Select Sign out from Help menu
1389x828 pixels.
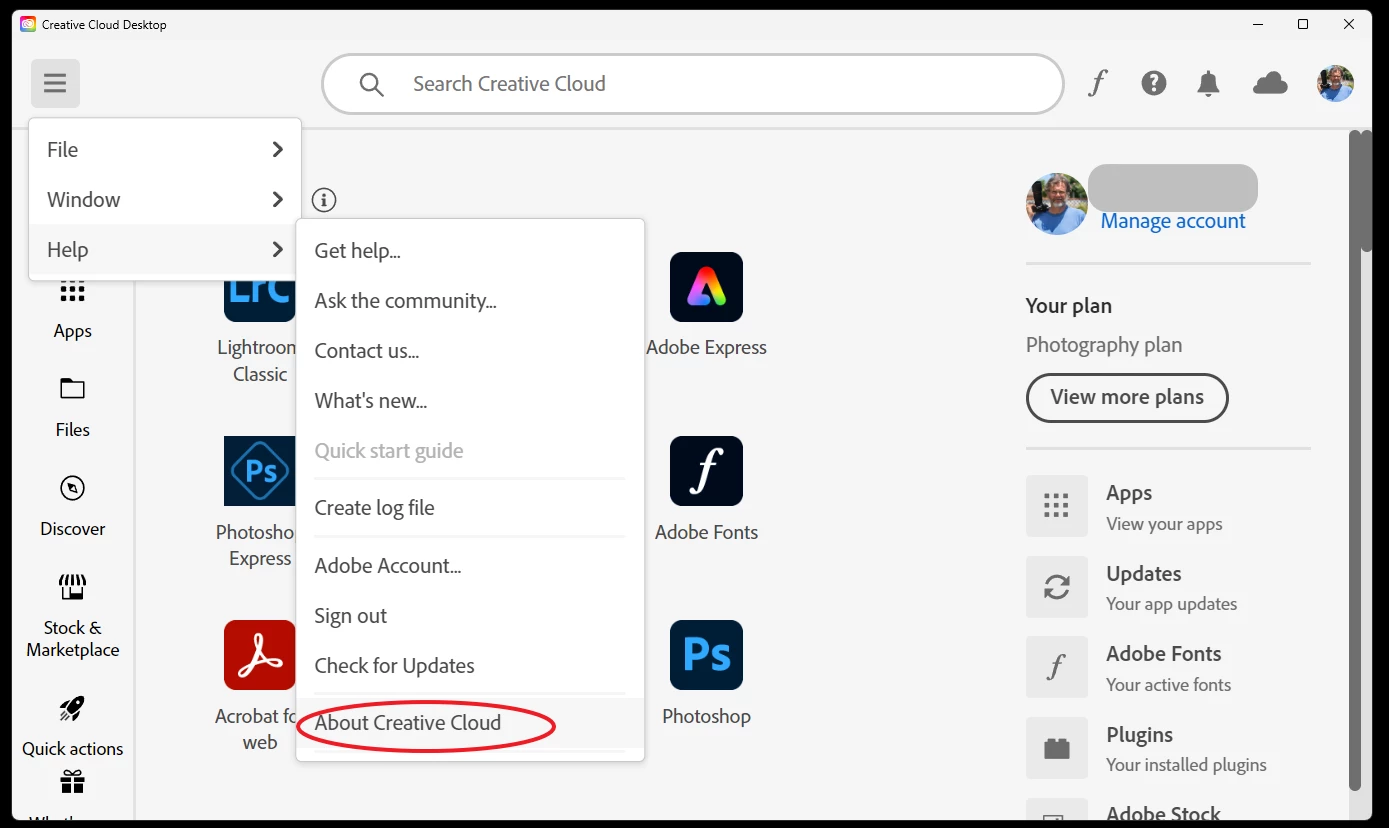tap(470, 616)
